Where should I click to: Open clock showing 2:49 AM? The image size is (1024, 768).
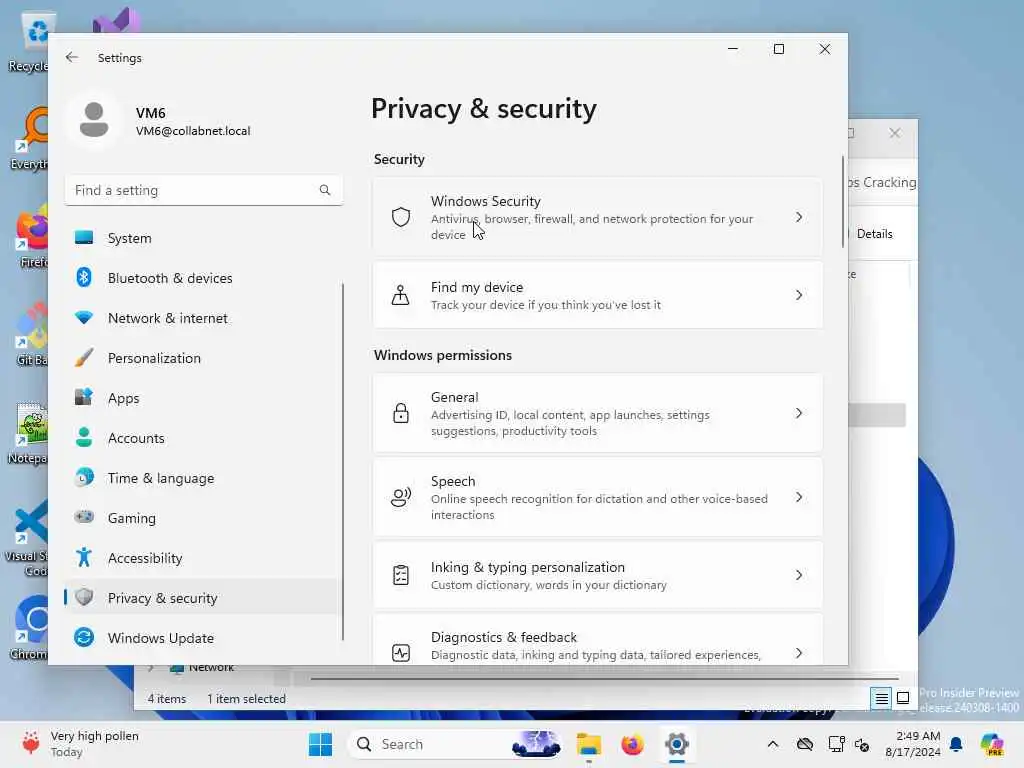point(912,744)
